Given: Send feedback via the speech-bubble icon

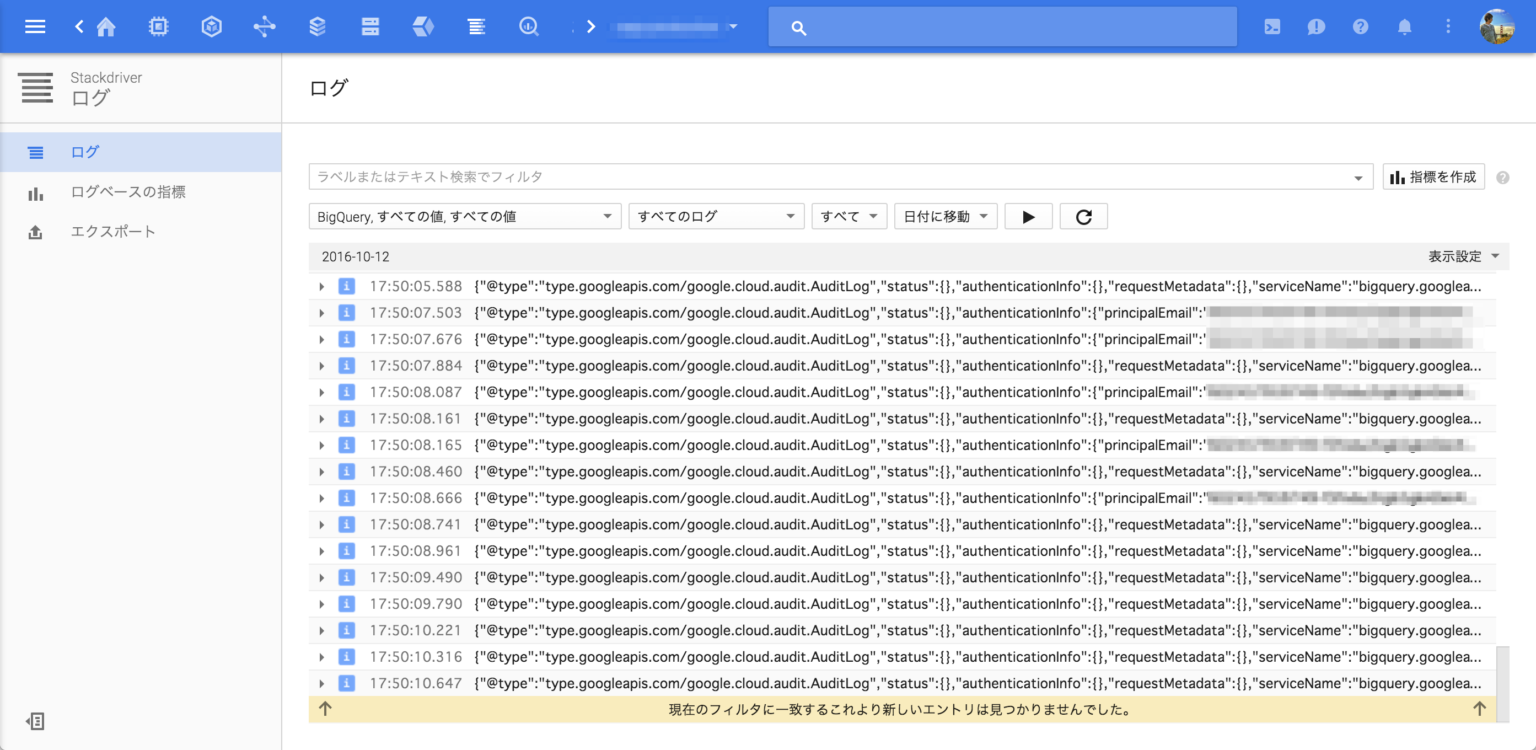Looking at the screenshot, I should [1316, 26].
